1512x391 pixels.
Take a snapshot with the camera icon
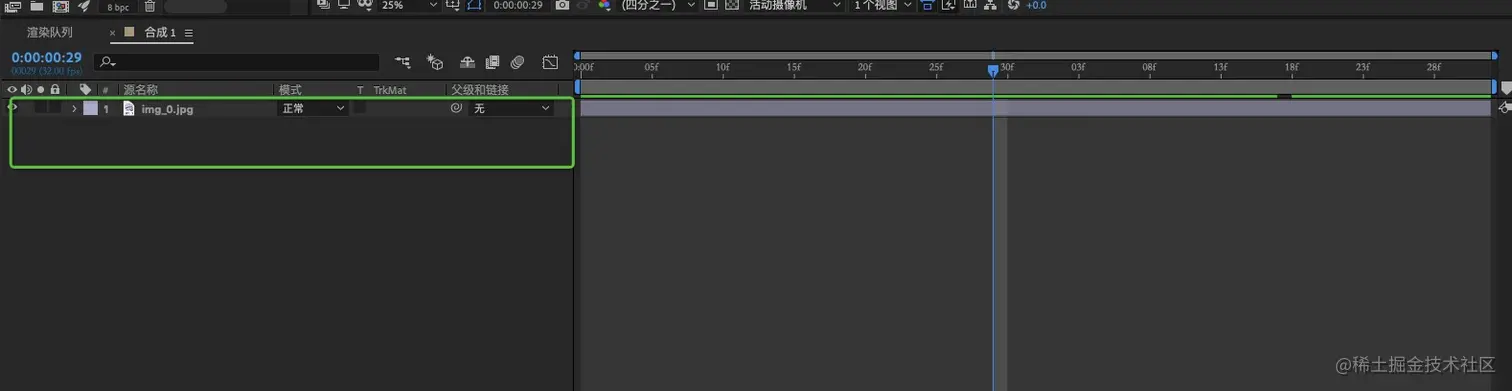(562, 5)
